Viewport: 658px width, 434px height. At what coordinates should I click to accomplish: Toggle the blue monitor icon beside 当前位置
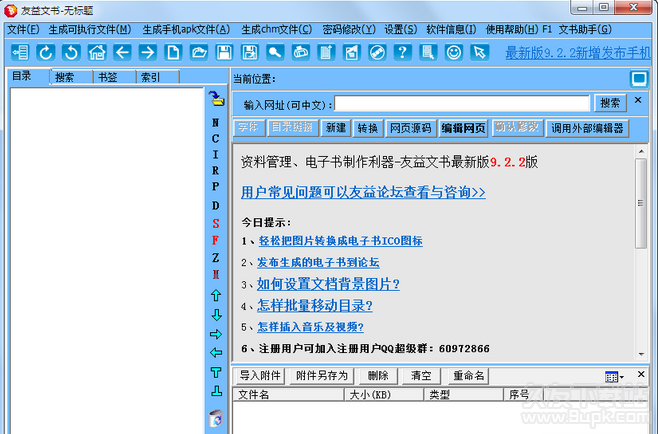pos(639,79)
